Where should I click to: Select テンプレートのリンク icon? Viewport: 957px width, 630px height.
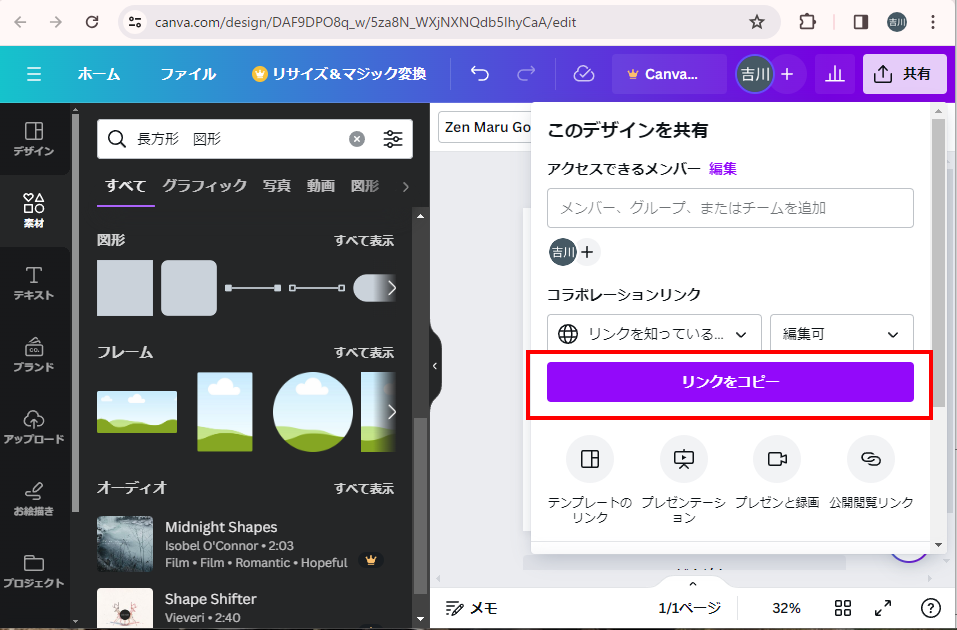point(590,459)
